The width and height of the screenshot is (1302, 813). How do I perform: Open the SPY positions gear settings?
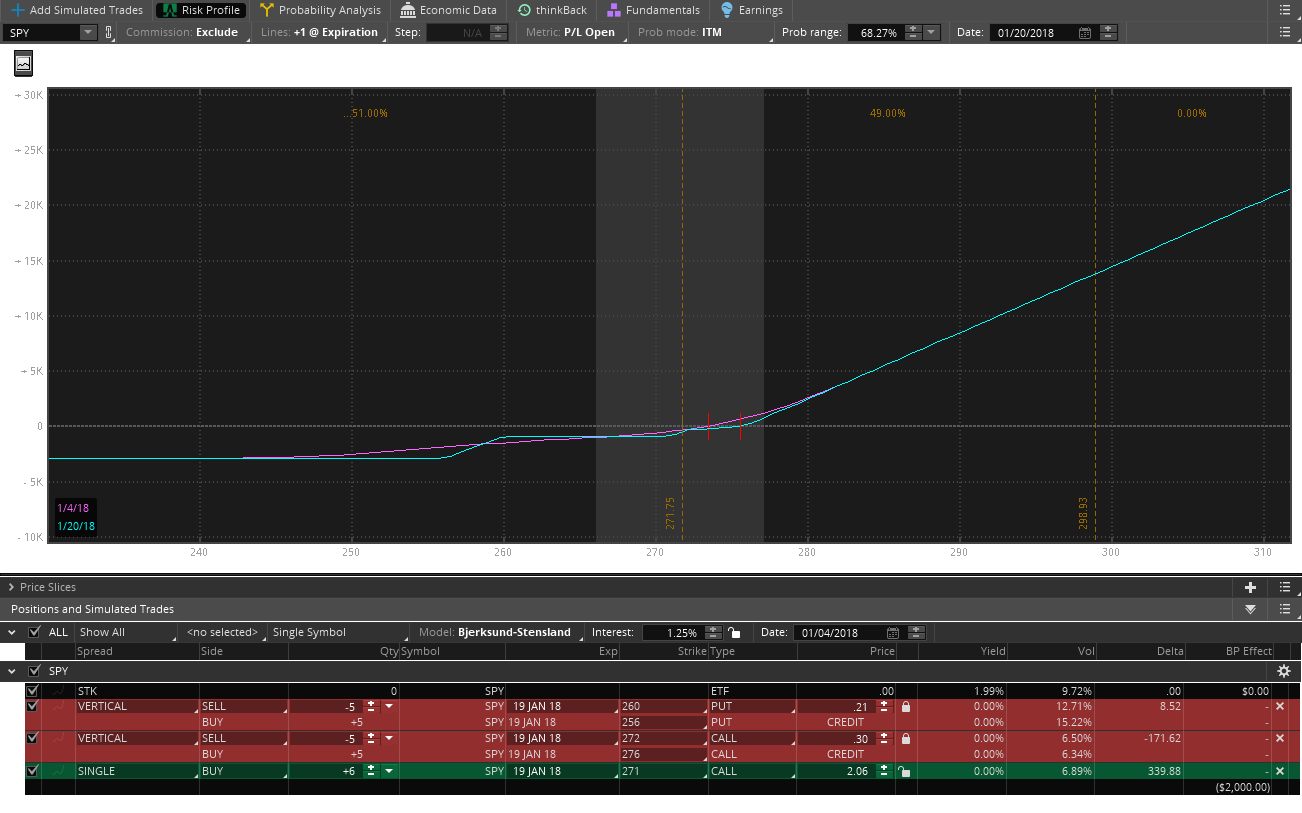point(1283,671)
